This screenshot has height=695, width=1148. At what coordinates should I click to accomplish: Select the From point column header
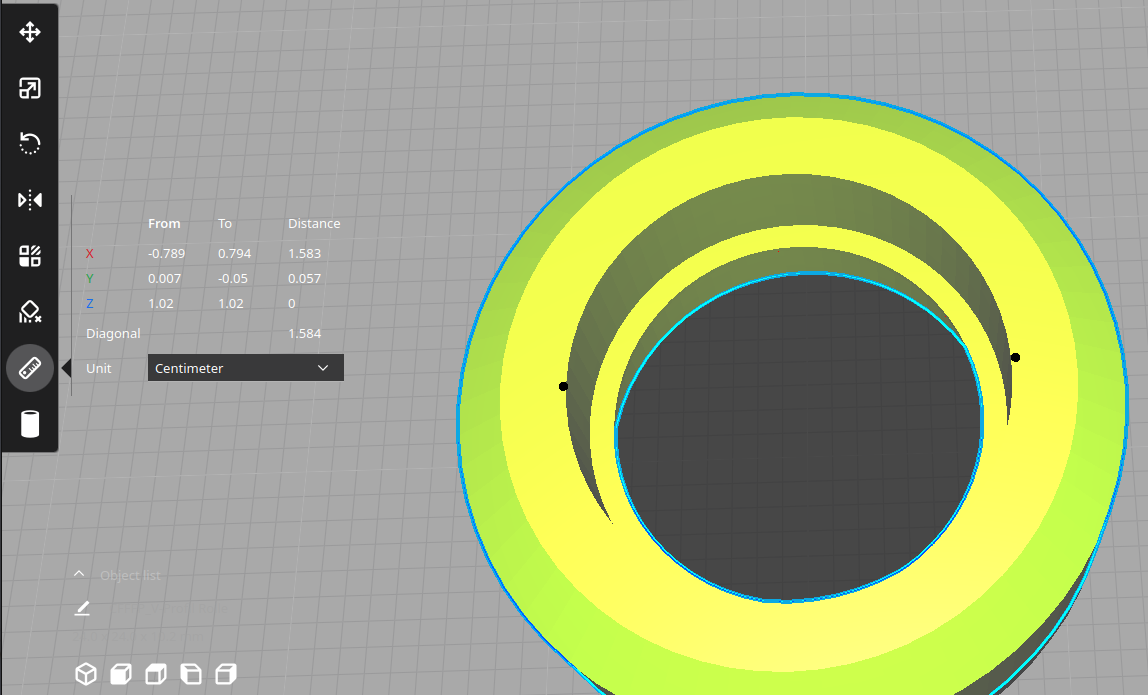164,223
